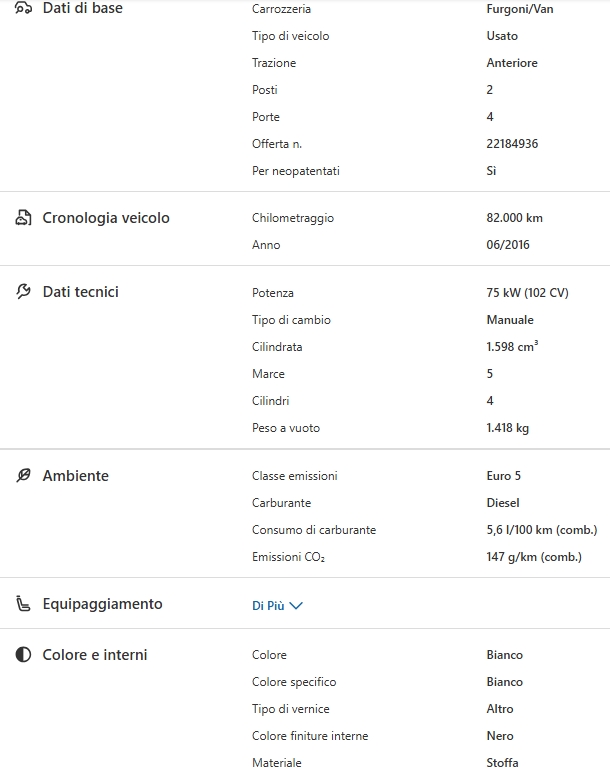Click the Ambiente section title
The width and height of the screenshot is (610, 771).
75,476
